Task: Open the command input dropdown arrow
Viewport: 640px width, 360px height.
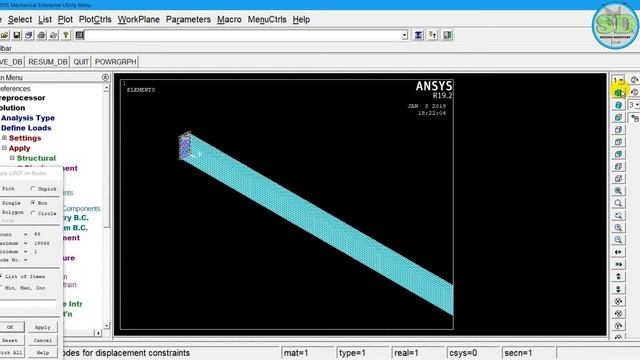Action: coord(404,35)
